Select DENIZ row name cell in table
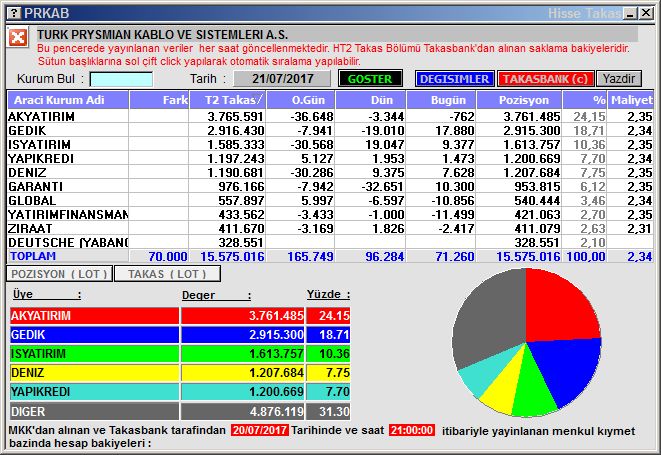661x455 pixels. tap(68, 172)
